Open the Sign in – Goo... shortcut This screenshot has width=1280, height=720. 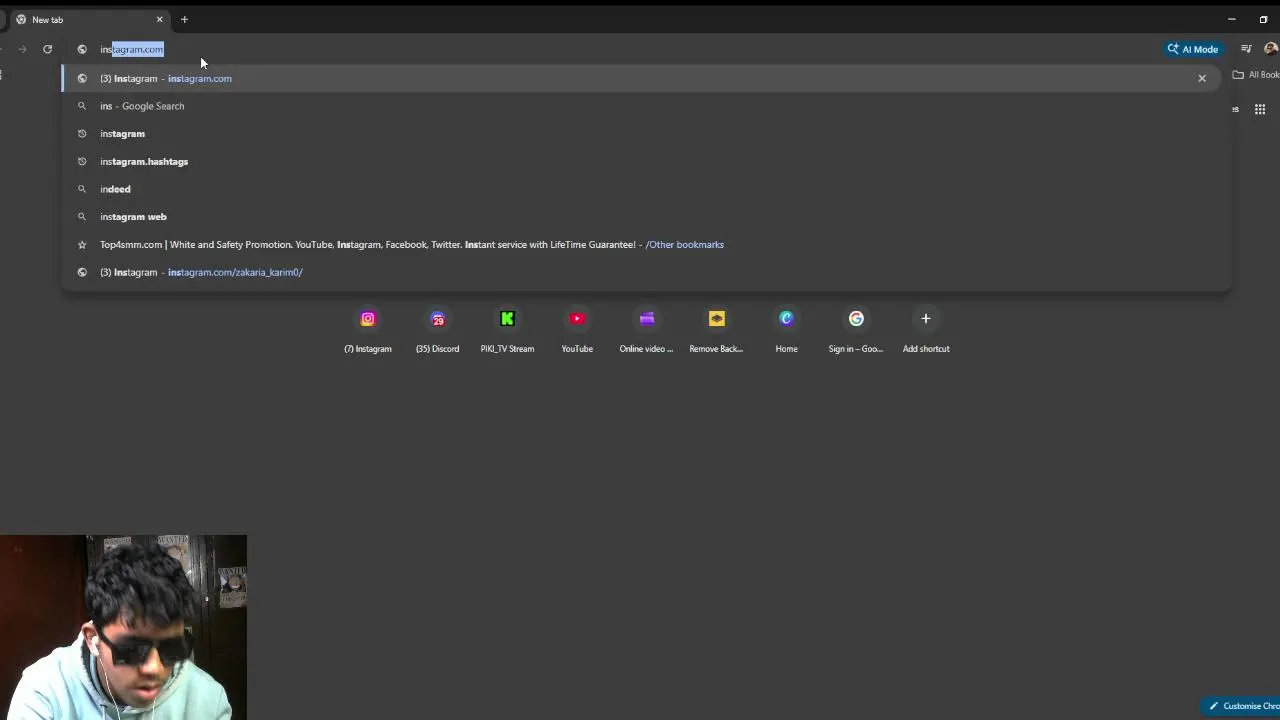(x=856, y=330)
